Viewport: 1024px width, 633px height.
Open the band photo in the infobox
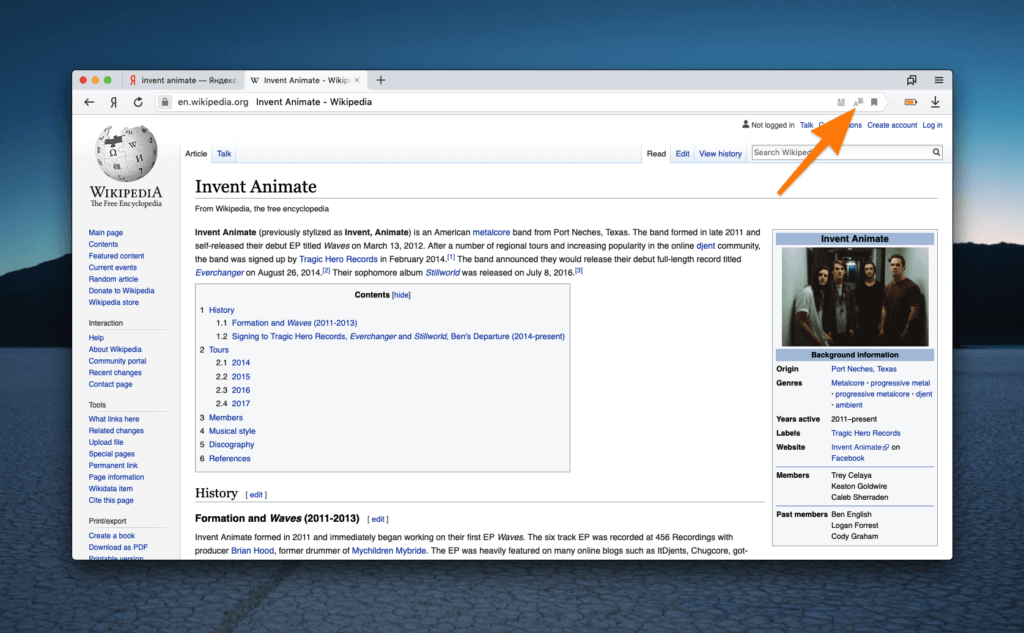(x=855, y=297)
